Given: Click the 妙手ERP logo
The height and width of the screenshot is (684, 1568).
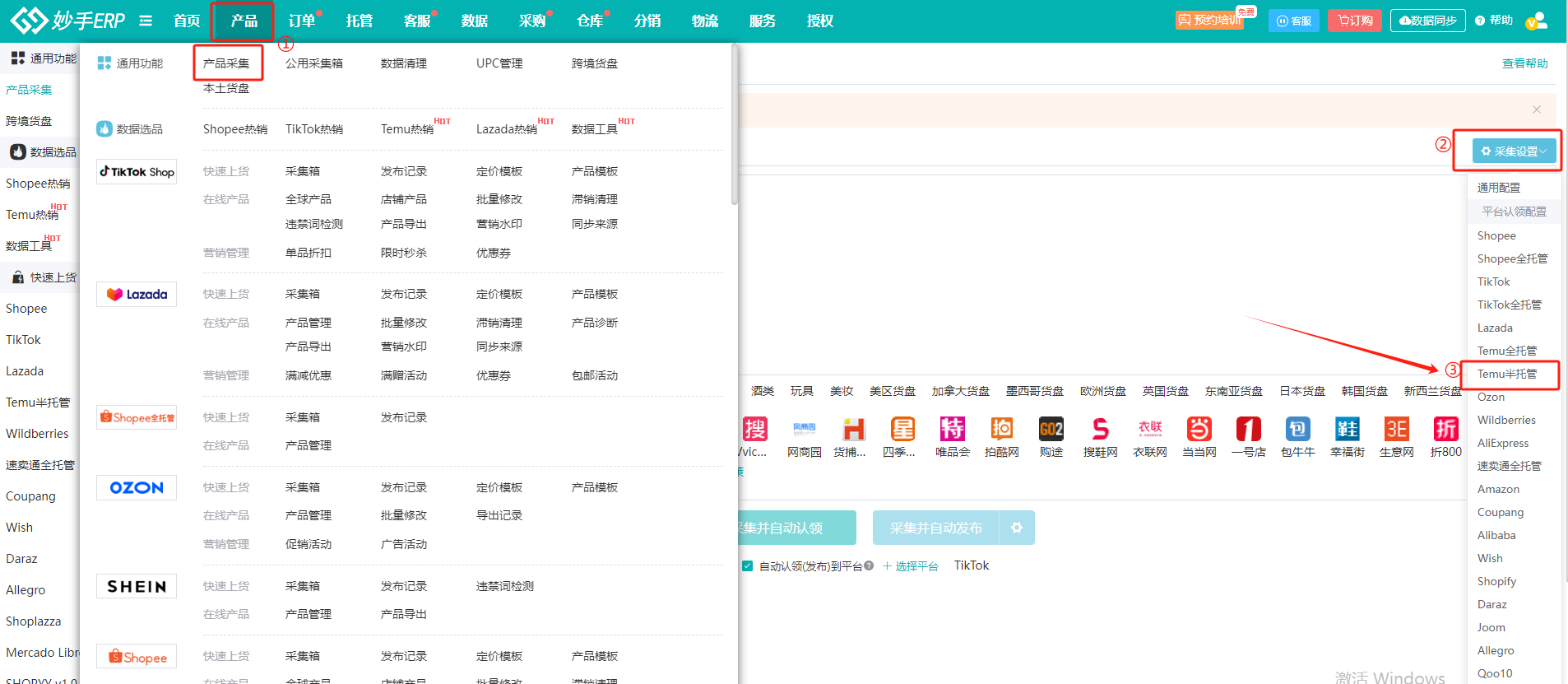Looking at the screenshot, I should [67, 20].
